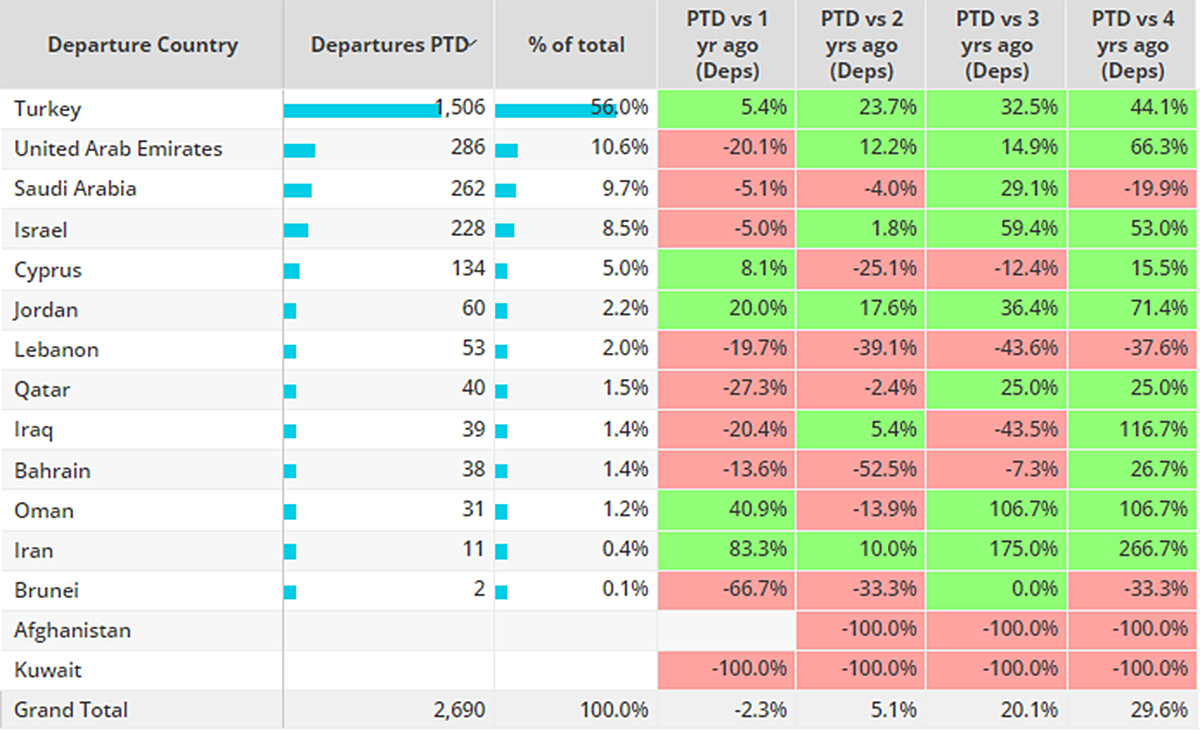1200x731 pixels.
Task: Click the United Arab Emirates row label
Action: coord(118,149)
